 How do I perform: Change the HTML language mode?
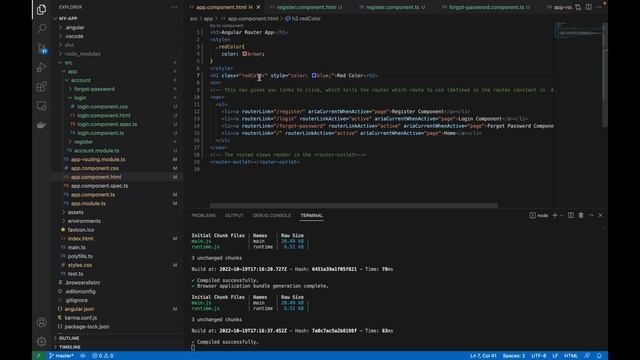point(571,356)
